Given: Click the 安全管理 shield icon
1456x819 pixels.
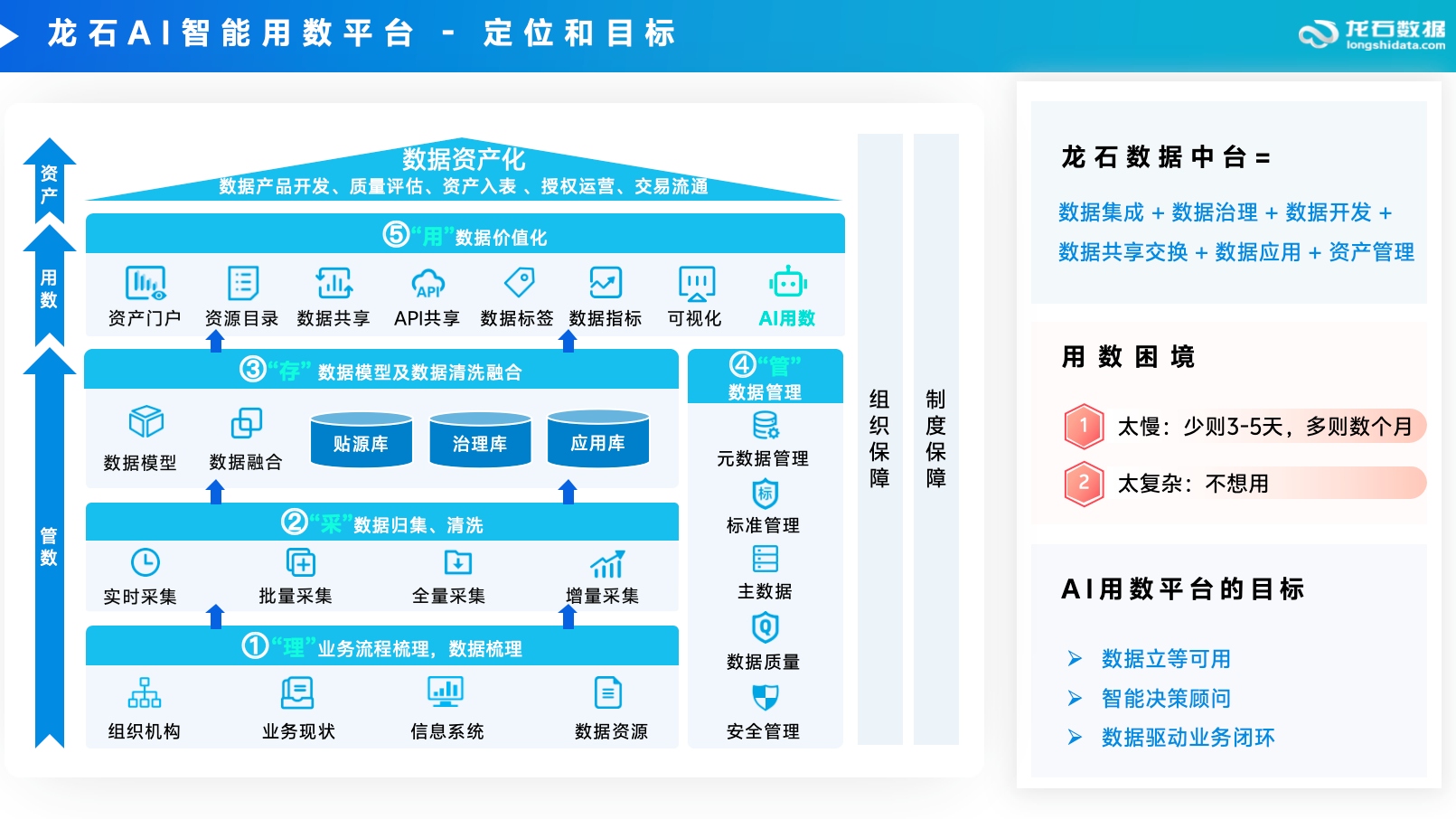Looking at the screenshot, I should point(765,698).
